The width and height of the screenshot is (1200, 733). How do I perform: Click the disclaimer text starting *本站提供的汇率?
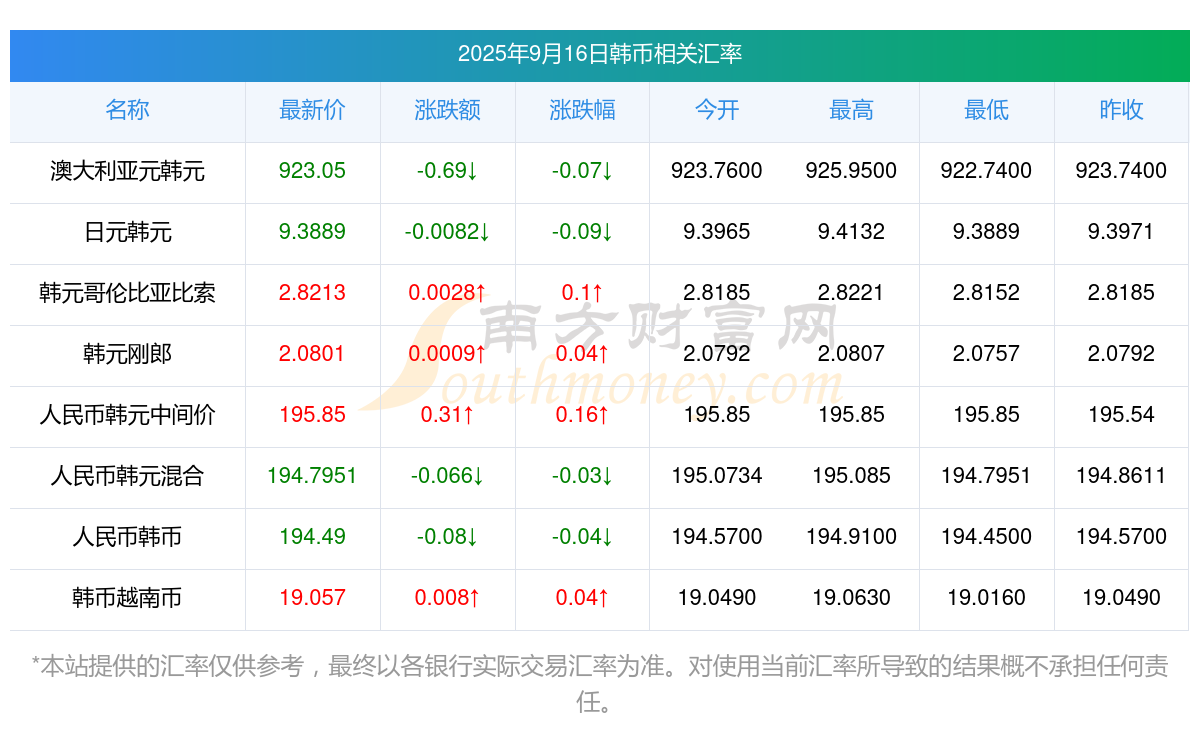(600, 684)
